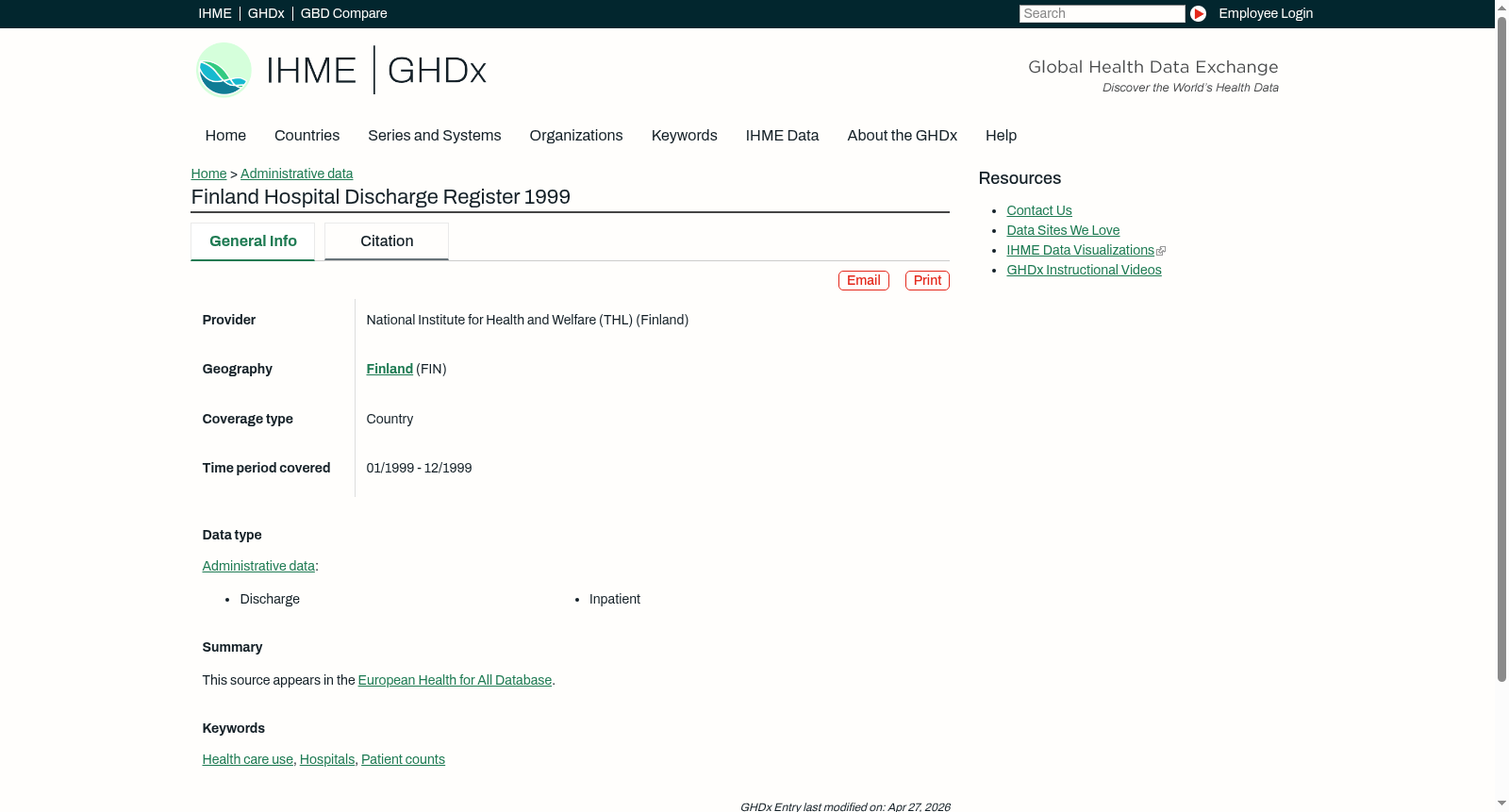Click the 'Inpatient' data type bullet
This screenshot has width=1509, height=812.
click(615, 599)
